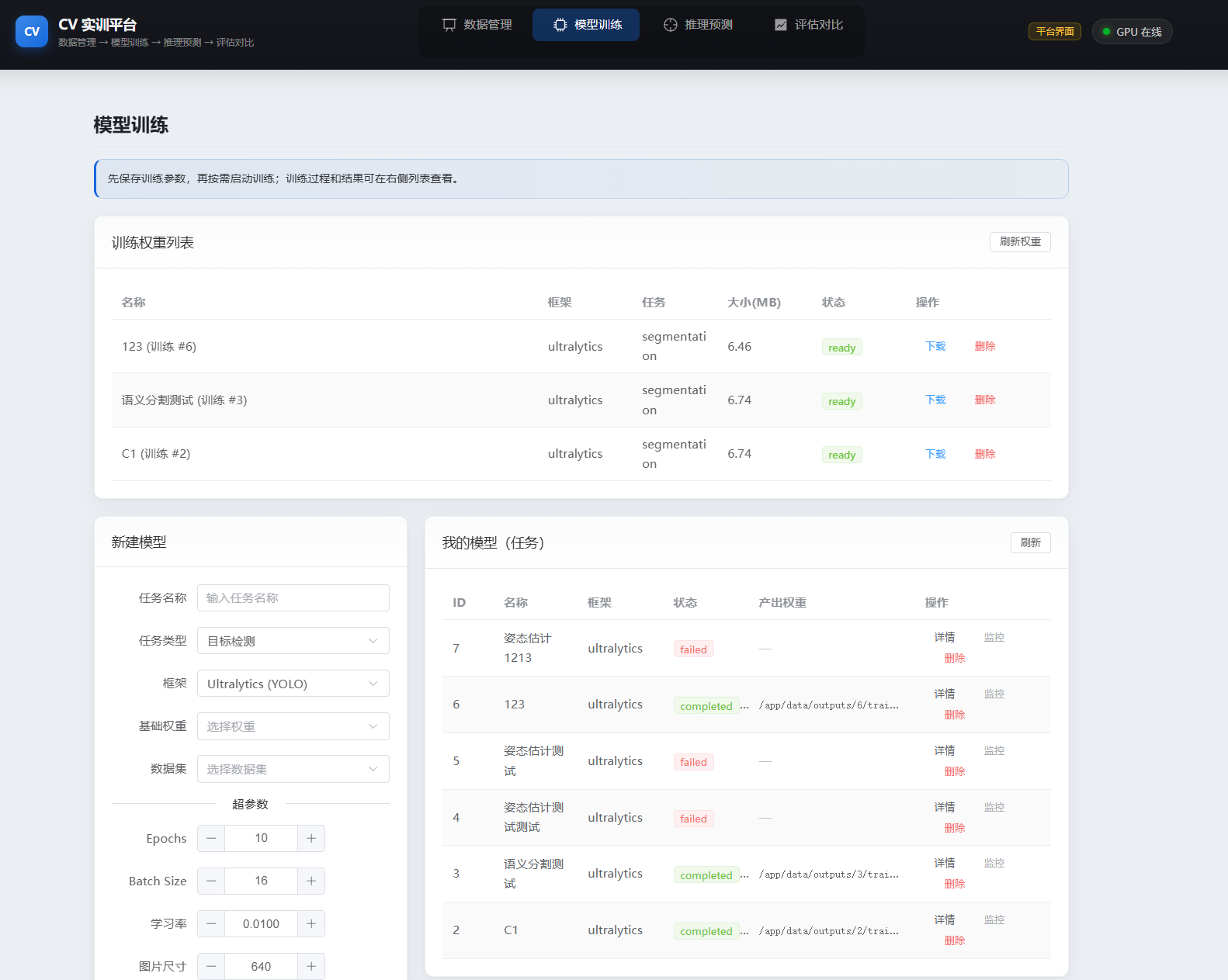Viewport: 1228px width, 980px height.
Task: Open the 基础权重 selection dropdown
Action: coord(293,726)
